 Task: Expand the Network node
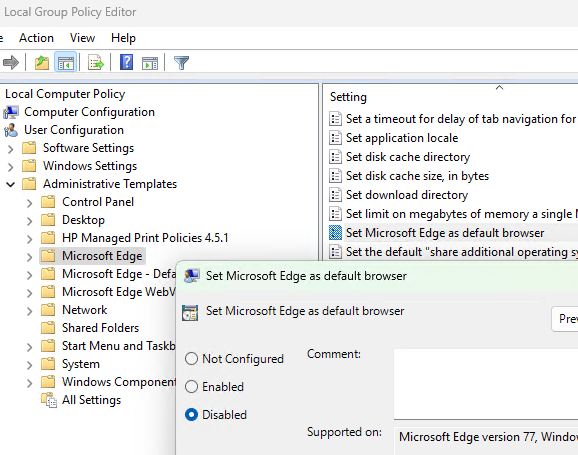29,311
